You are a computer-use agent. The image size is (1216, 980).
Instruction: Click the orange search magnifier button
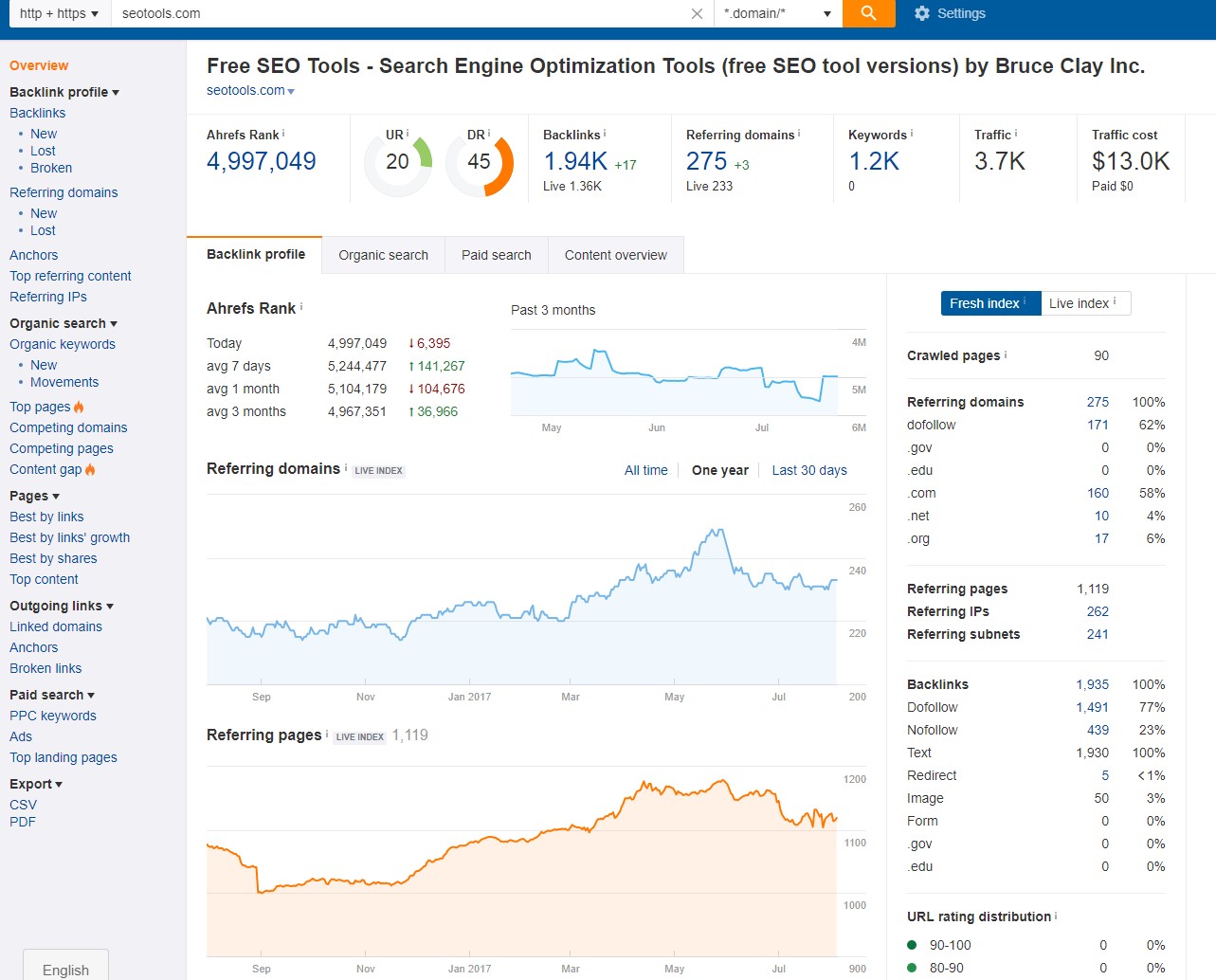868,13
